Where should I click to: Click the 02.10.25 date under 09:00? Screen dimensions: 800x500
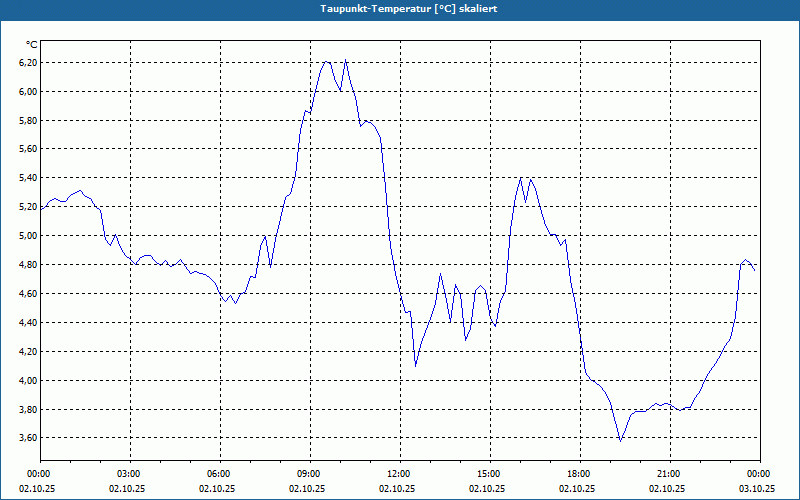[307, 488]
